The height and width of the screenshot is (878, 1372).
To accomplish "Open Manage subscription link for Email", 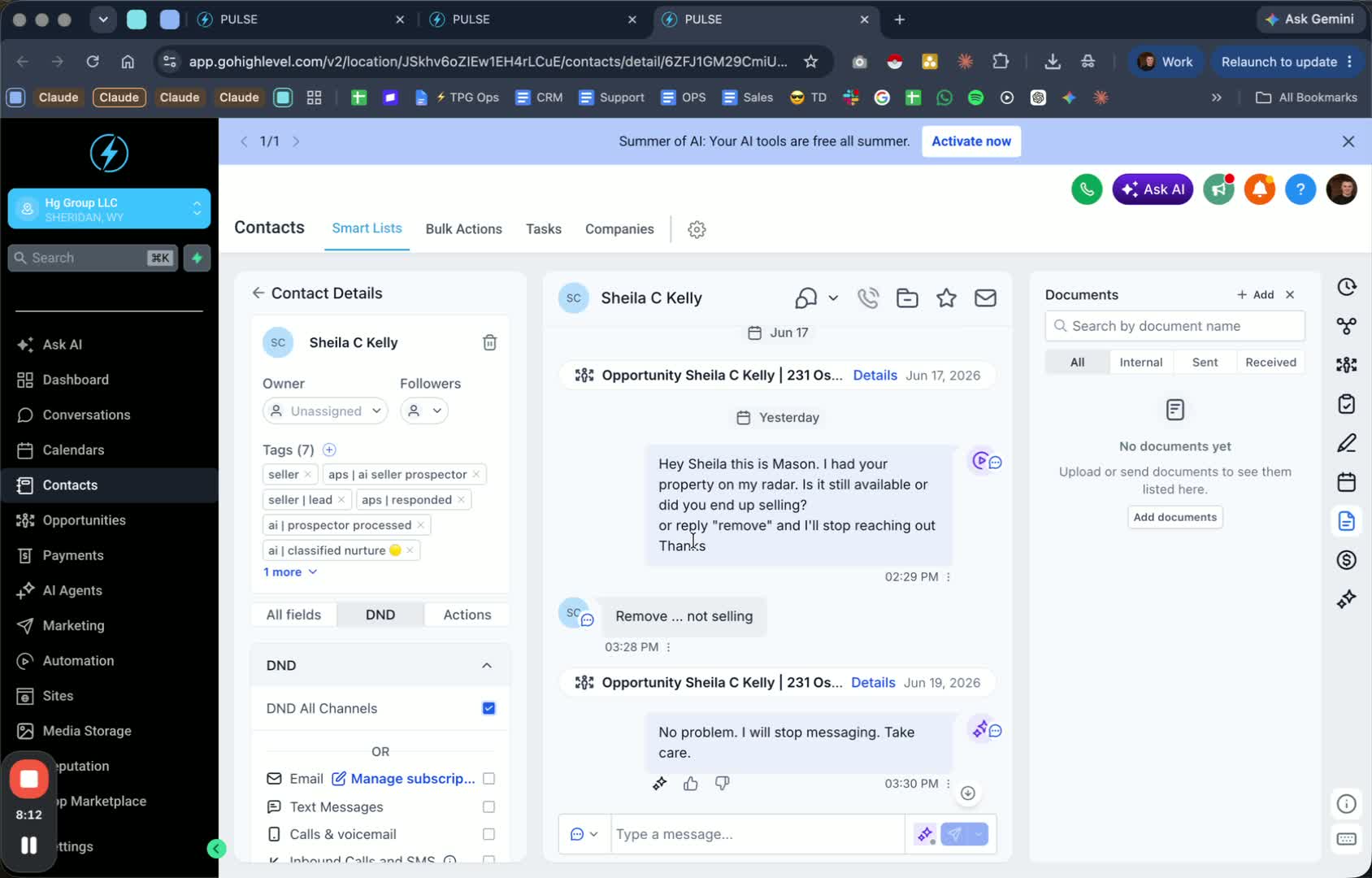I will [x=403, y=779].
